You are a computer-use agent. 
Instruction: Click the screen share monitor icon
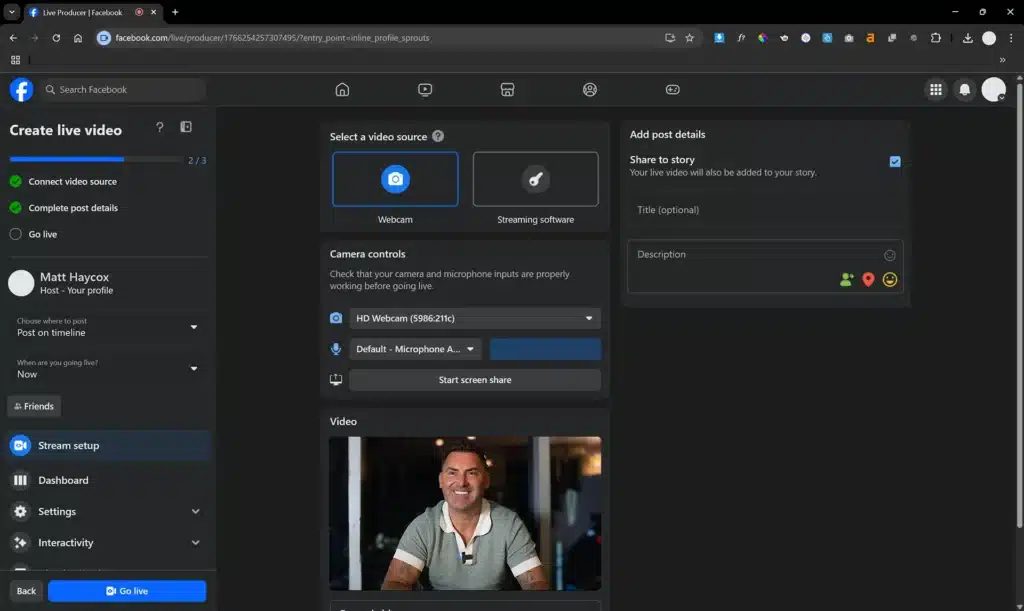pyautogui.click(x=336, y=379)
